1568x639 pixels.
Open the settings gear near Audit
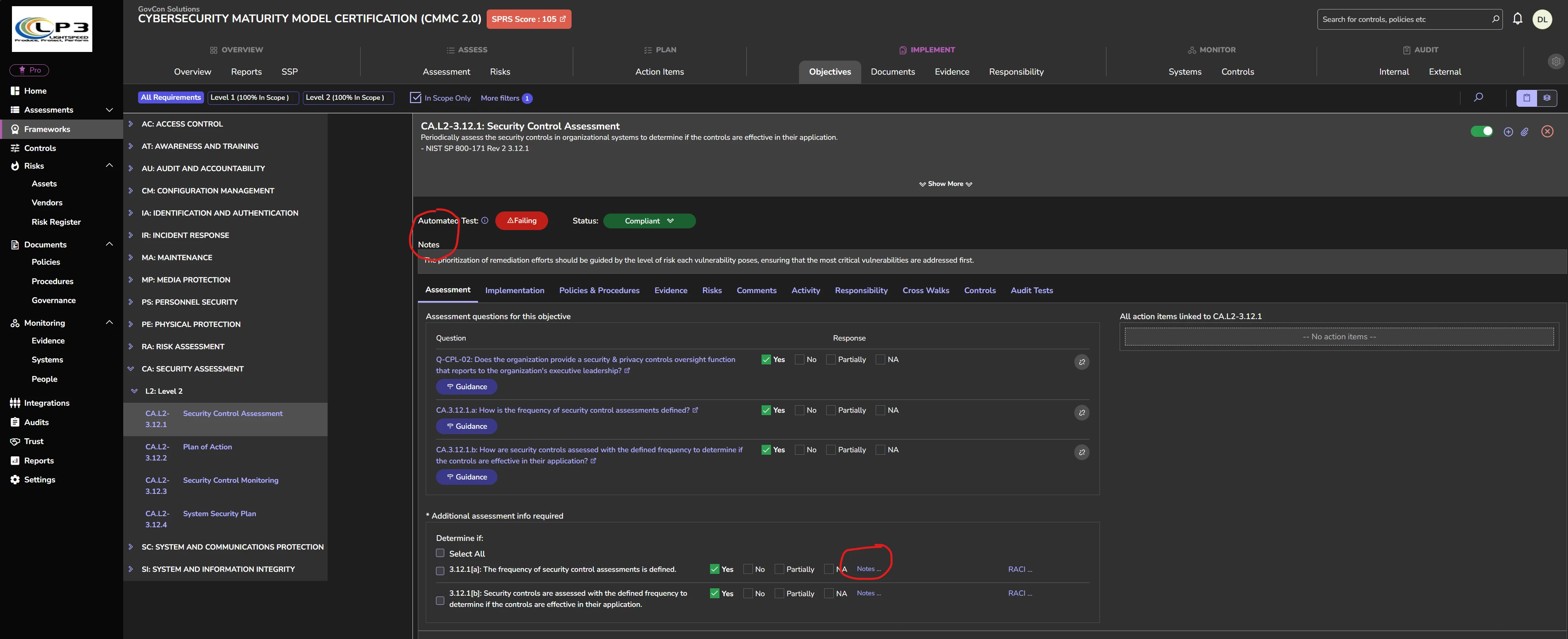(x=1555, y=61)
